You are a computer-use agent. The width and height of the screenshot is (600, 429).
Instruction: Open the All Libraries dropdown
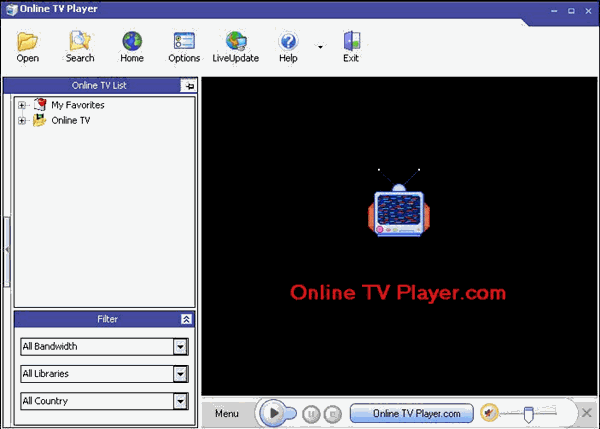click(x=180, y=374)
